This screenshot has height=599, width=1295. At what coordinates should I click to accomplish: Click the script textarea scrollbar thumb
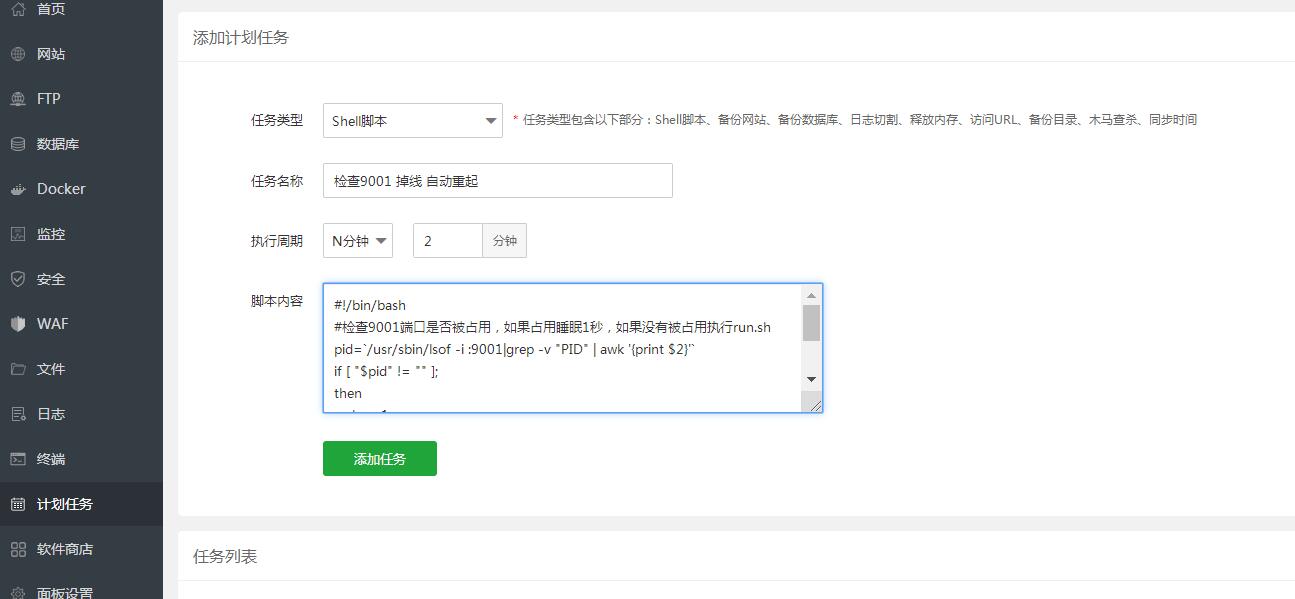[x=811, y=323]
